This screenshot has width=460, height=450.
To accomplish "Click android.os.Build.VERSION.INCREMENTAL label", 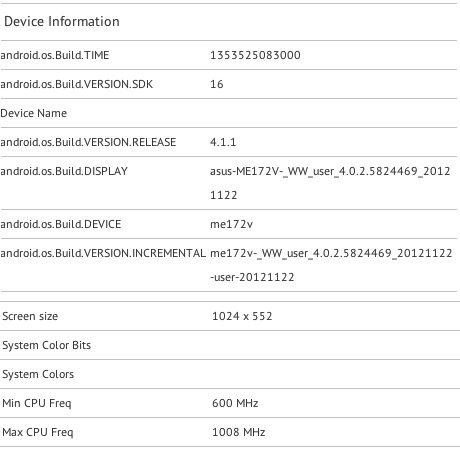I will (103, 253).
